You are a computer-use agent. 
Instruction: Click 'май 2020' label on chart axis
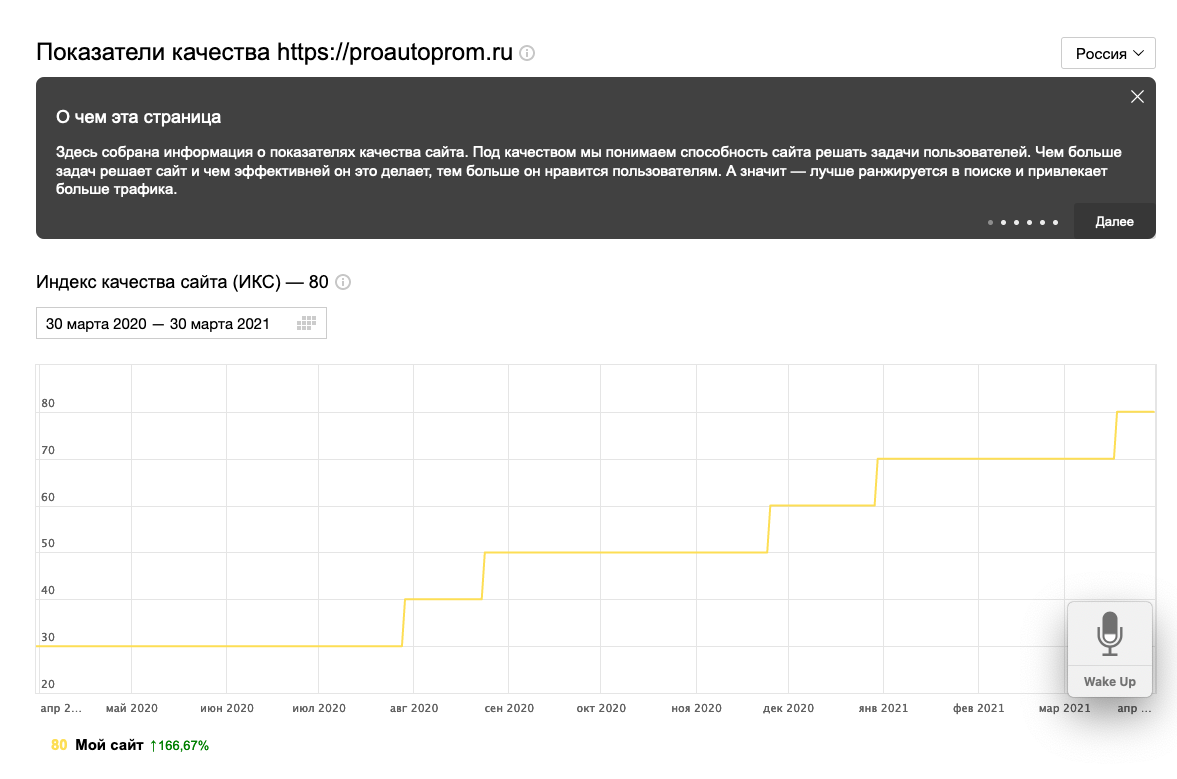tap(131, 708)
